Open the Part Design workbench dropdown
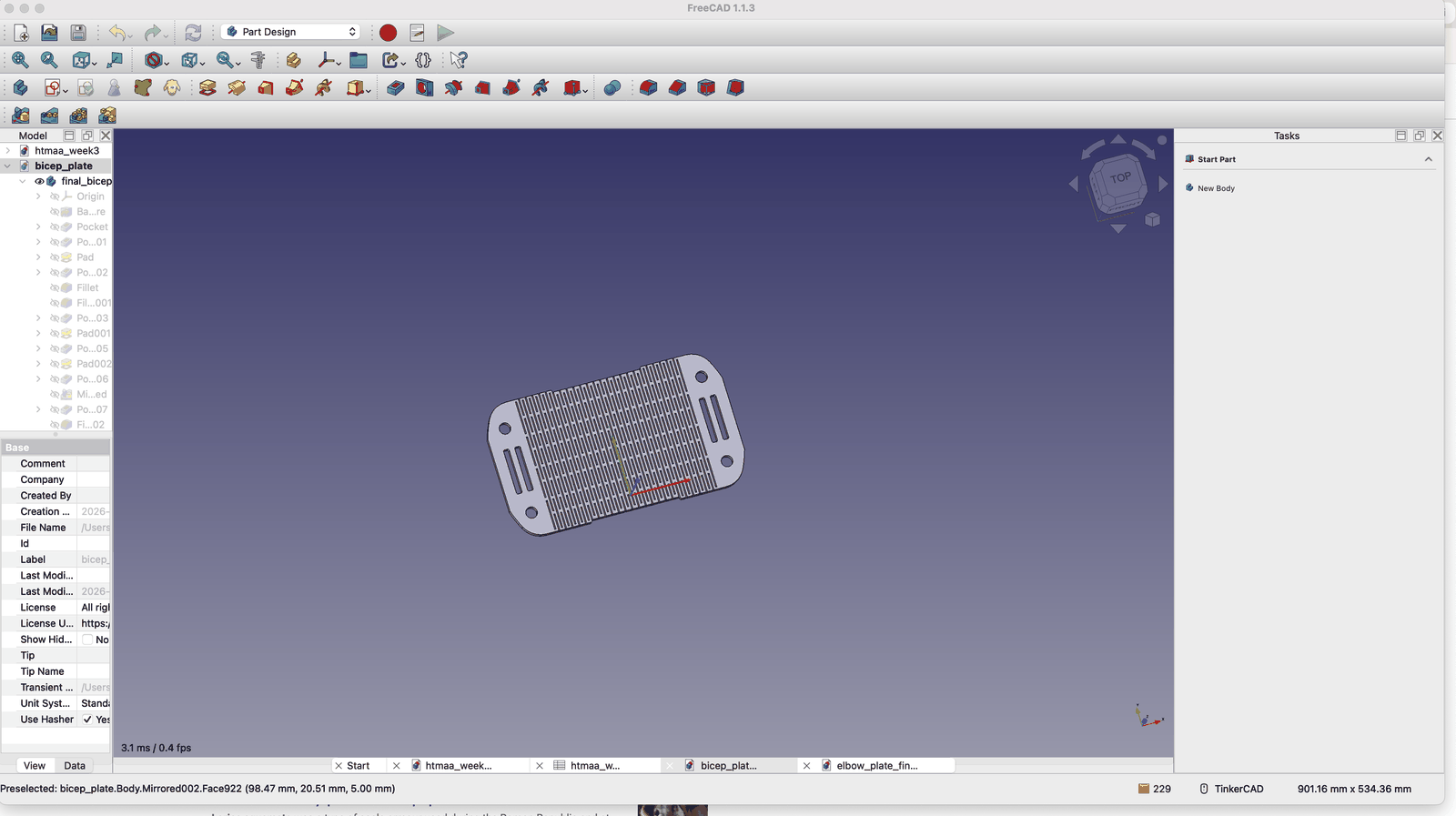 pos(291,32)
